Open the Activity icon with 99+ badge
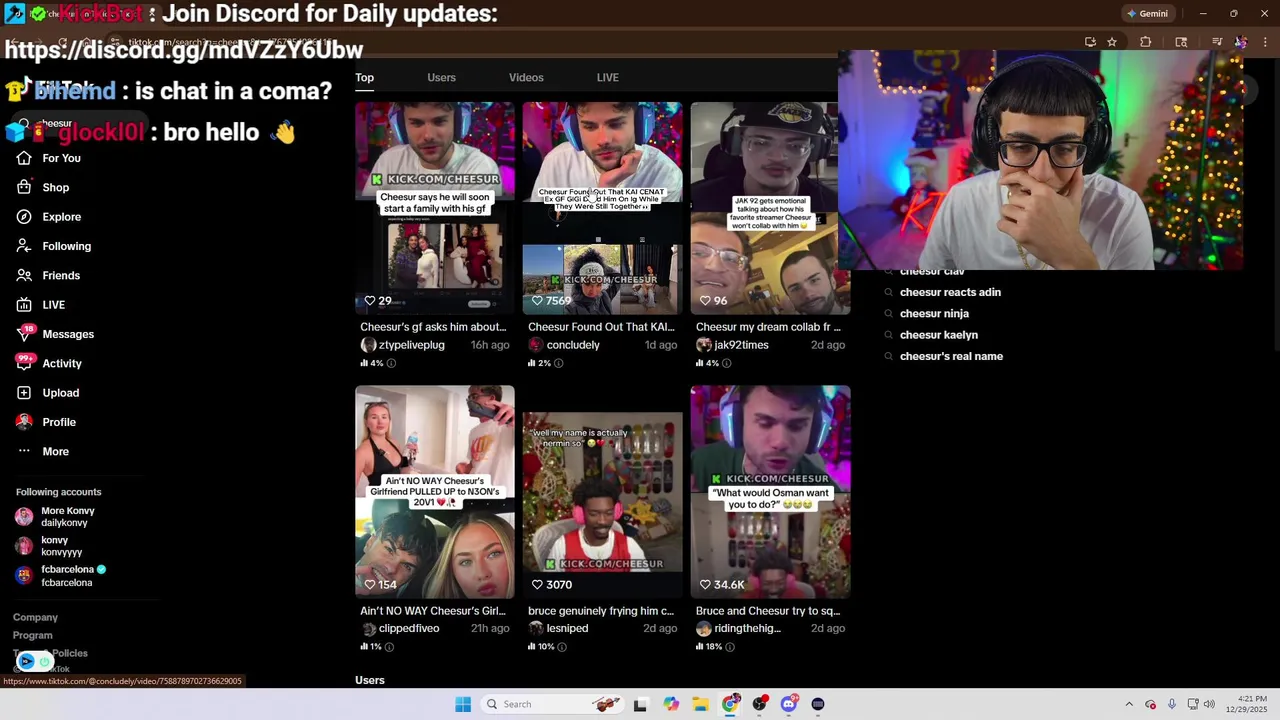1280x720 pixels. [24, 363]
